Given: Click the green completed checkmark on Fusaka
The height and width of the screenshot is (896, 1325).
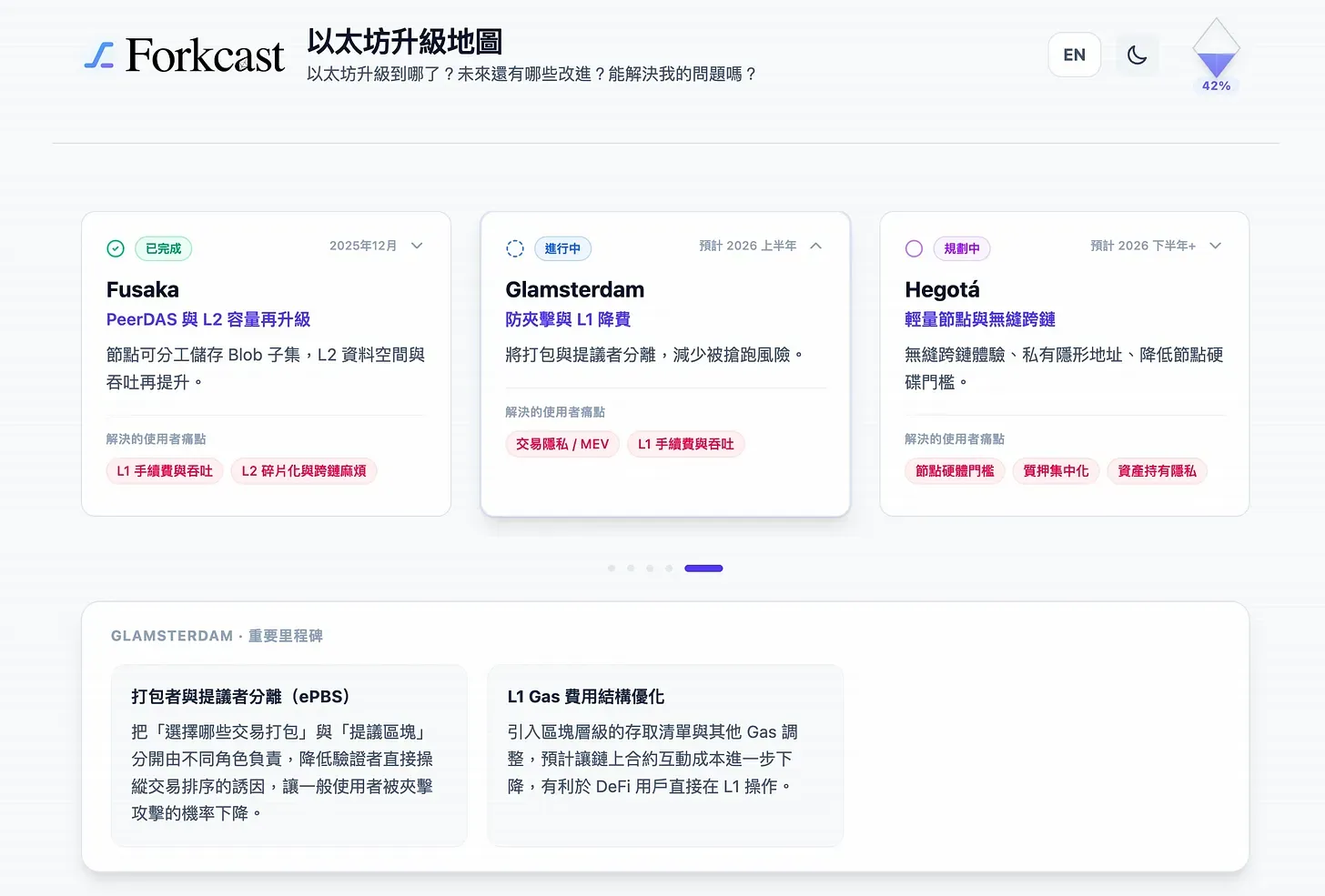Looking at the screenshot, I should point(116,248).
